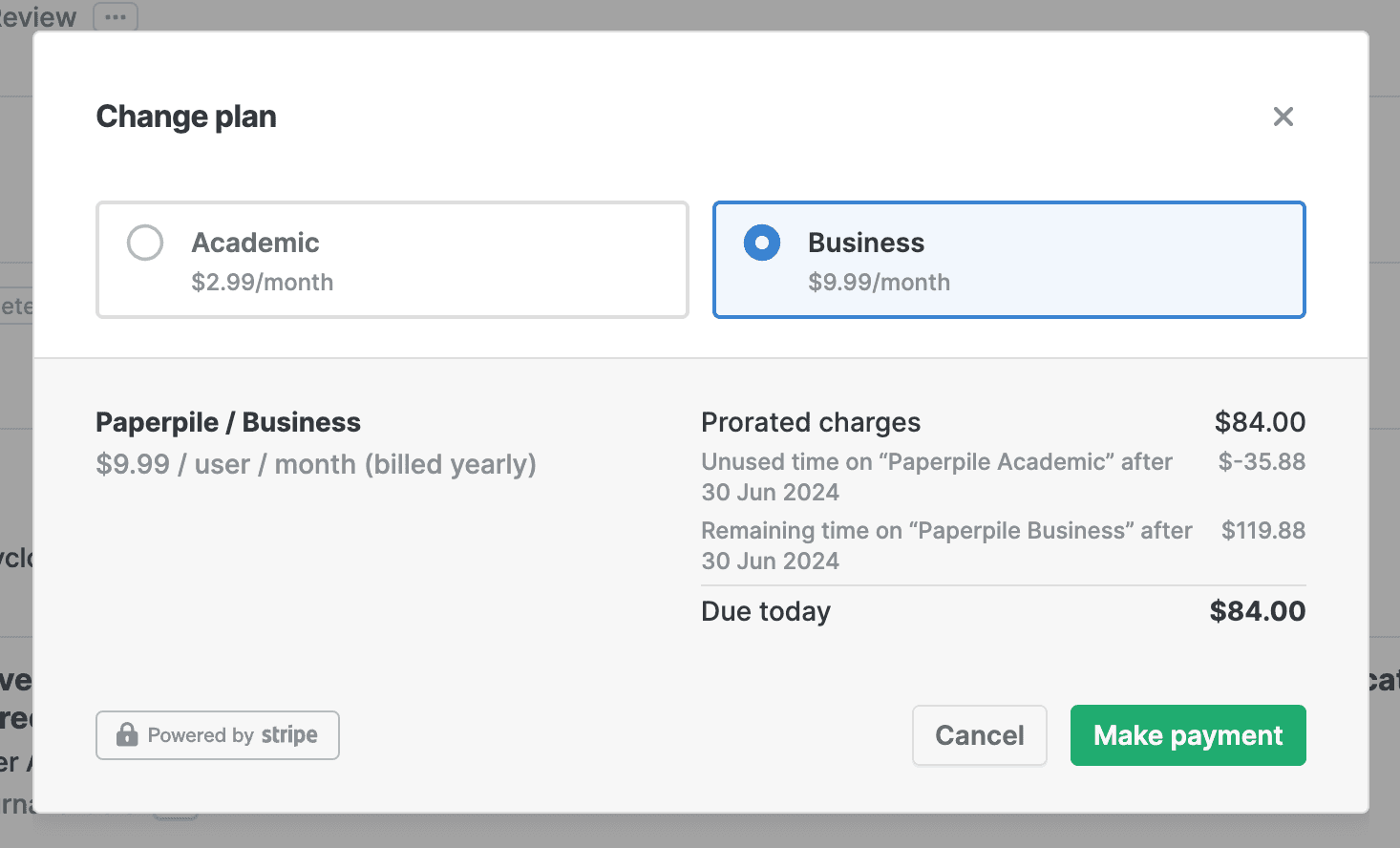Select the Business plan radio button
Screen dimensions: 1400x848
762,243
